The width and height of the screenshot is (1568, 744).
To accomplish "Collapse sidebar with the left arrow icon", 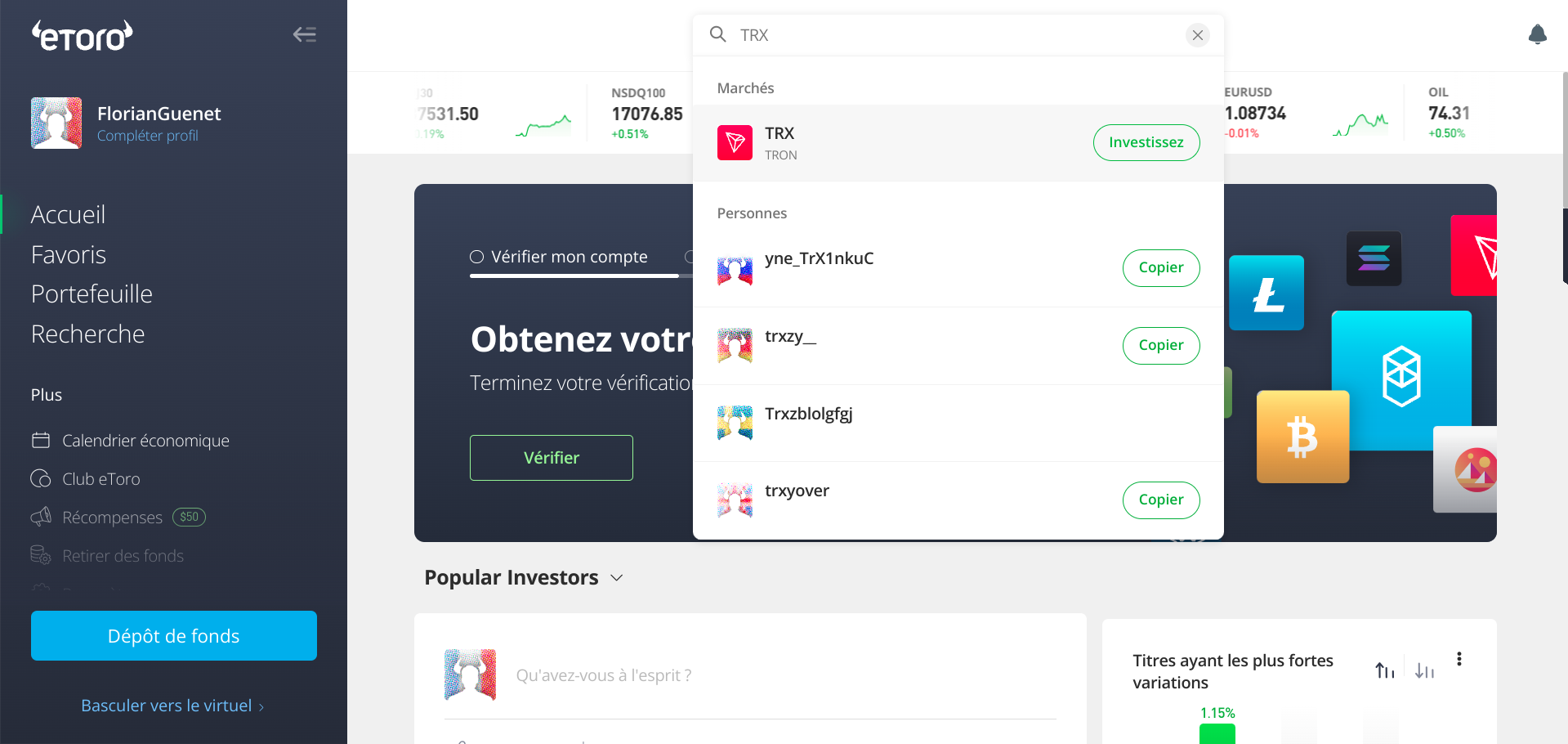I will pyautogui.click(x=305, y=34).
